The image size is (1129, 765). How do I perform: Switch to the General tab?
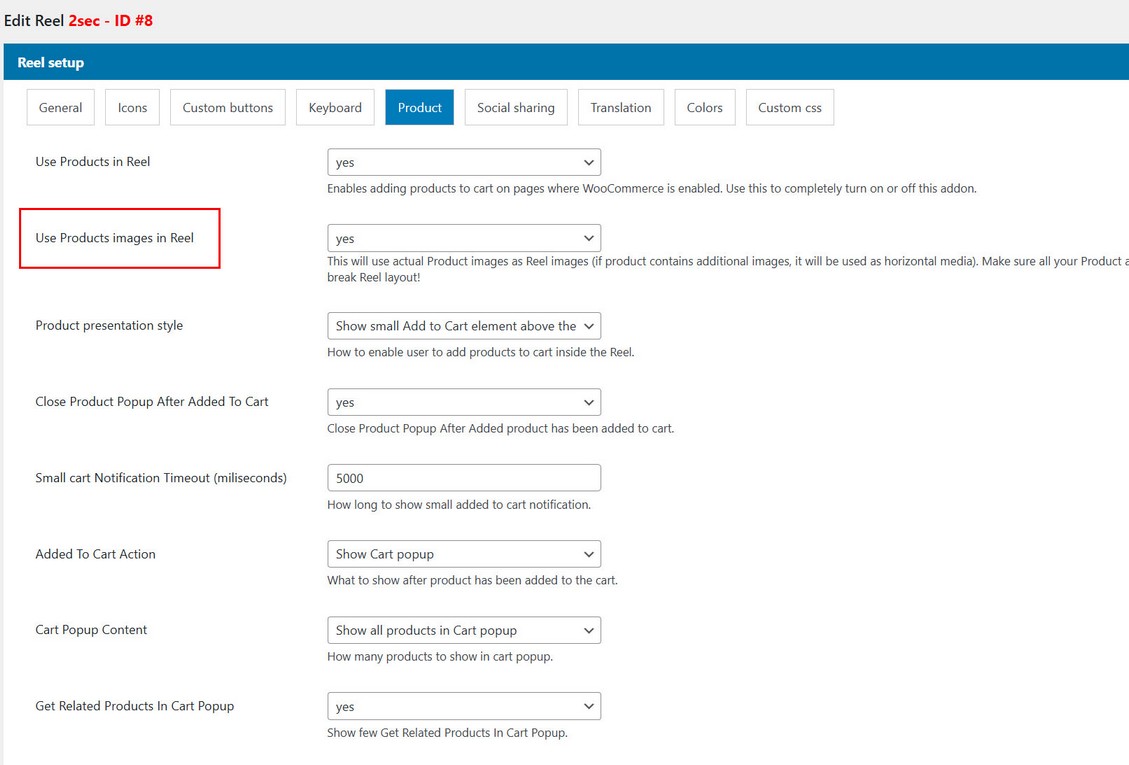pos(60,108)
